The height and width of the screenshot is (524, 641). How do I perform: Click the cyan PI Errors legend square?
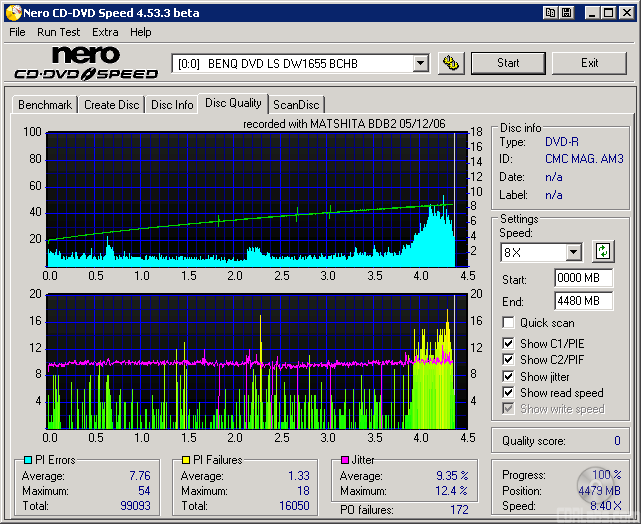point(27,461)
